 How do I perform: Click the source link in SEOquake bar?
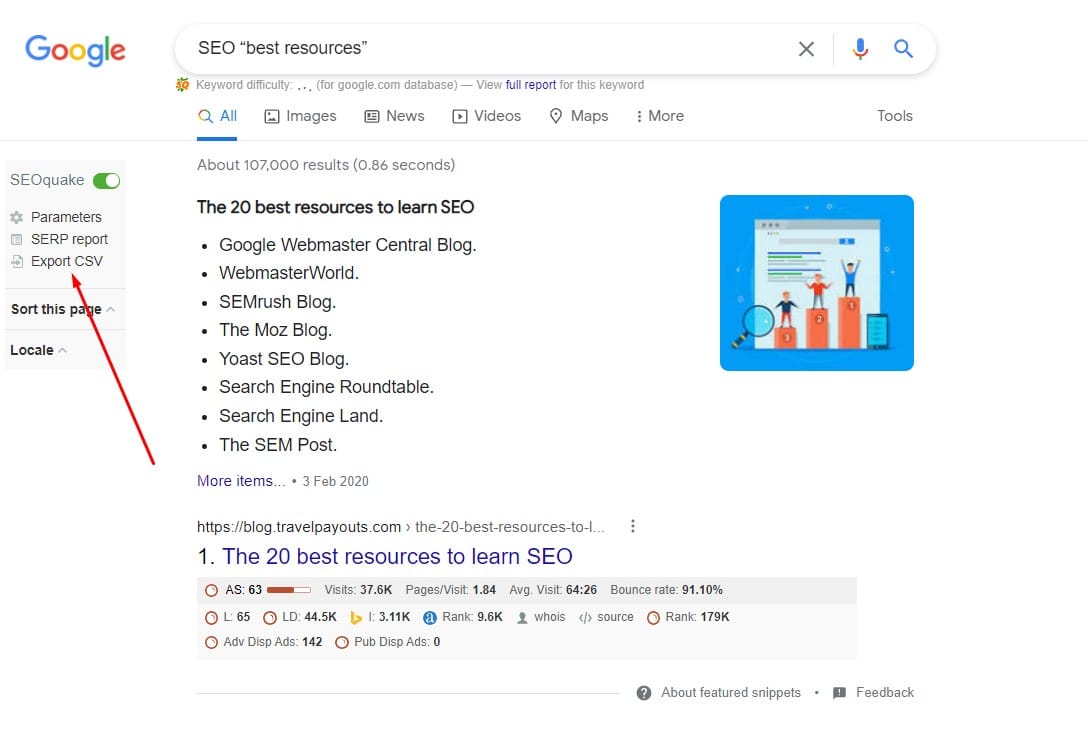click(x=615, y=617)
